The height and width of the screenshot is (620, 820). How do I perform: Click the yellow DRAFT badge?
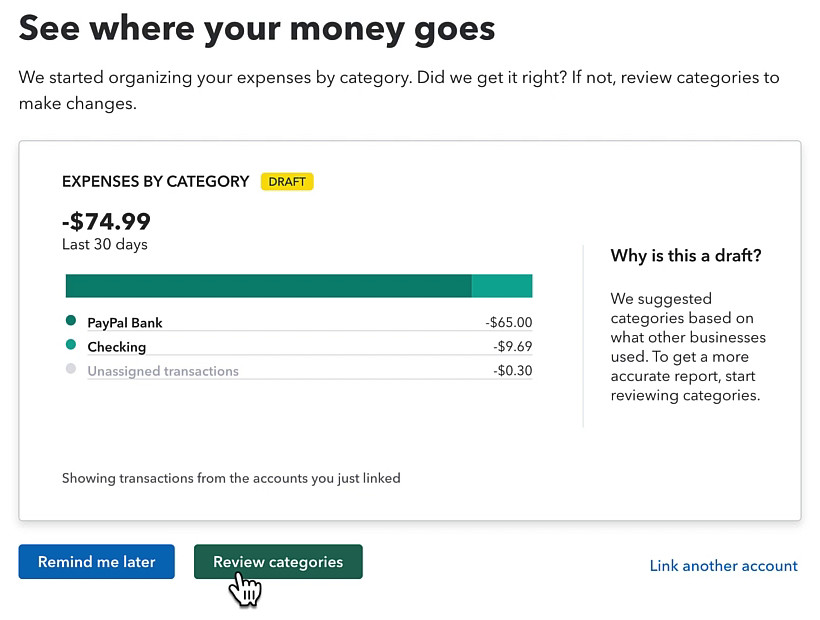287,181
